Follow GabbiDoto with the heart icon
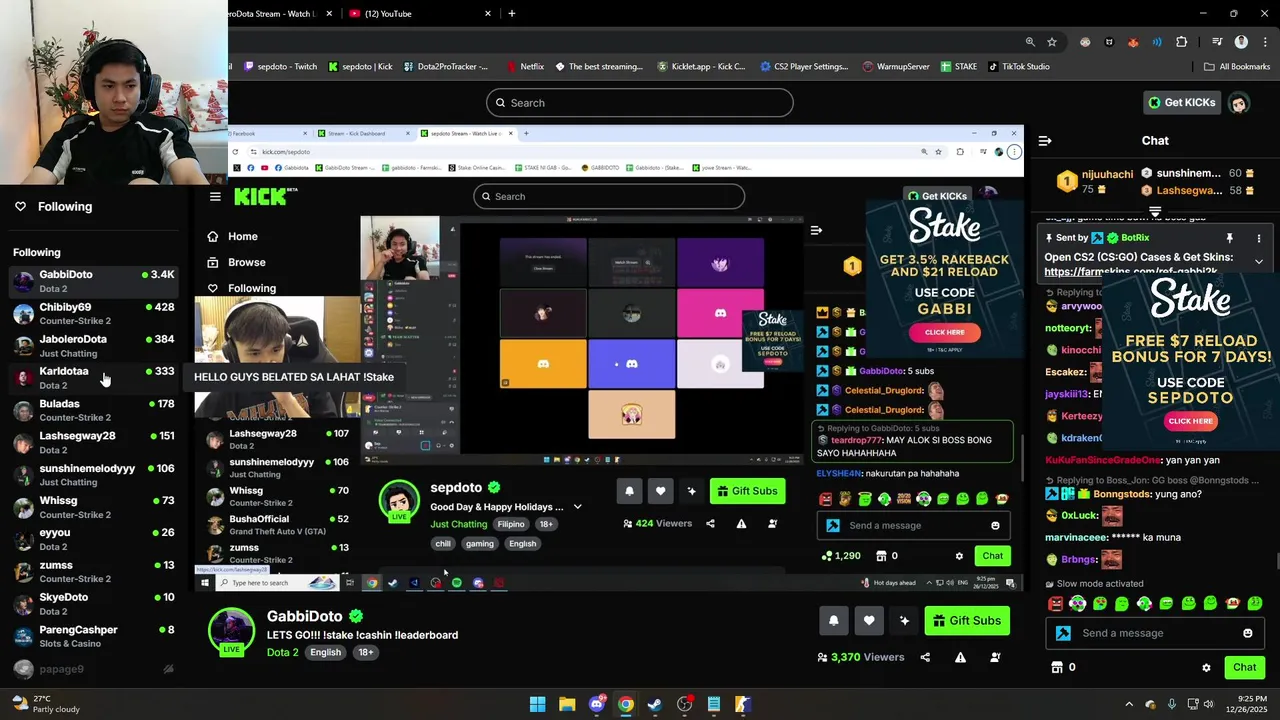The width and height of the screenshot is (1280, 720). coord(869,621)
